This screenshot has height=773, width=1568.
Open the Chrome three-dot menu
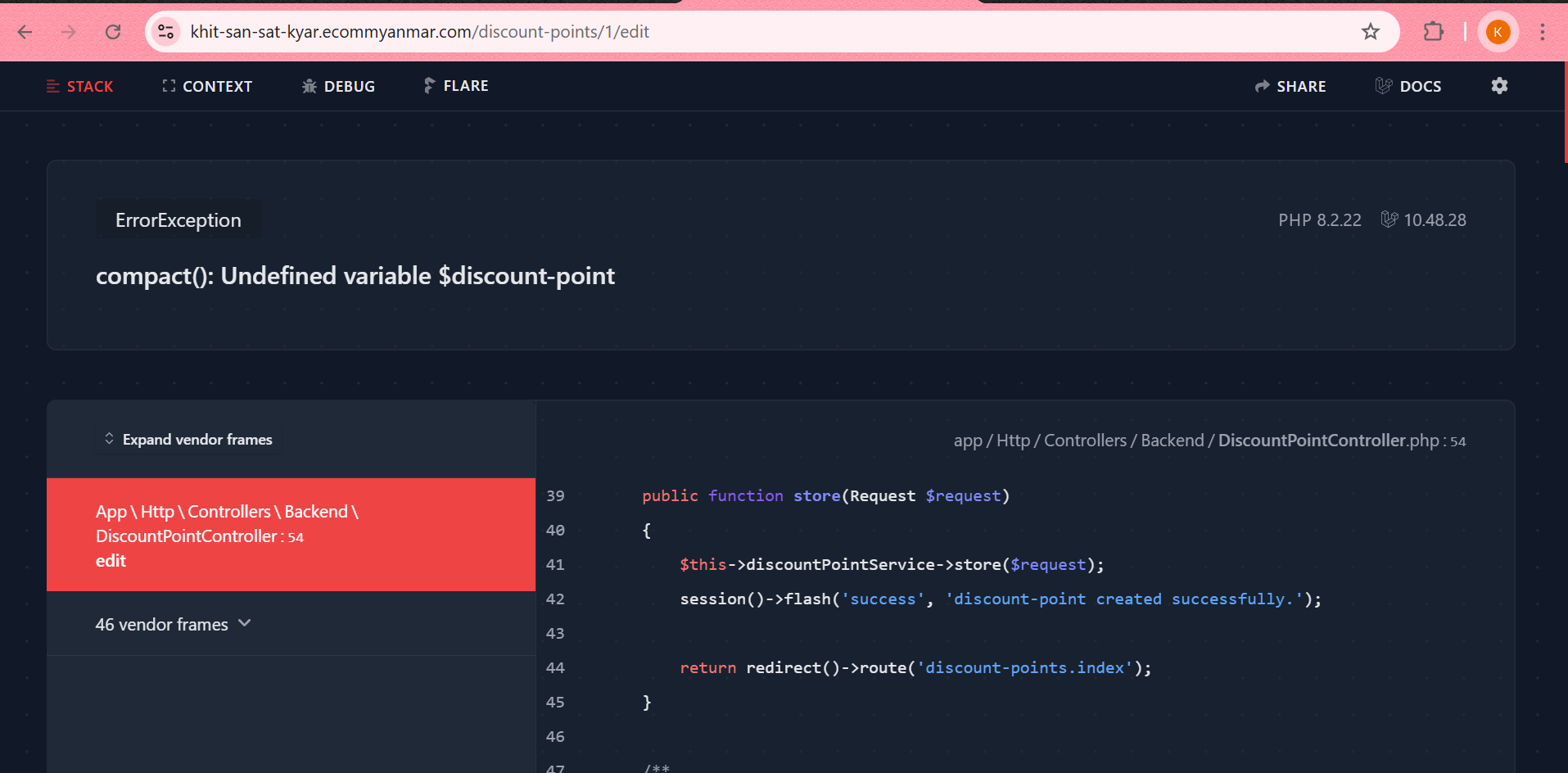click(x=1543, y=32)
